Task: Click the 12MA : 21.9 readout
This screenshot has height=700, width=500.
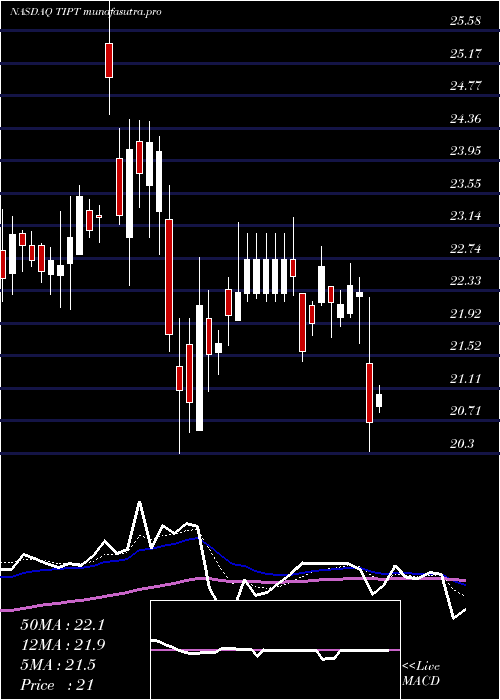Action: coord(62,645)
